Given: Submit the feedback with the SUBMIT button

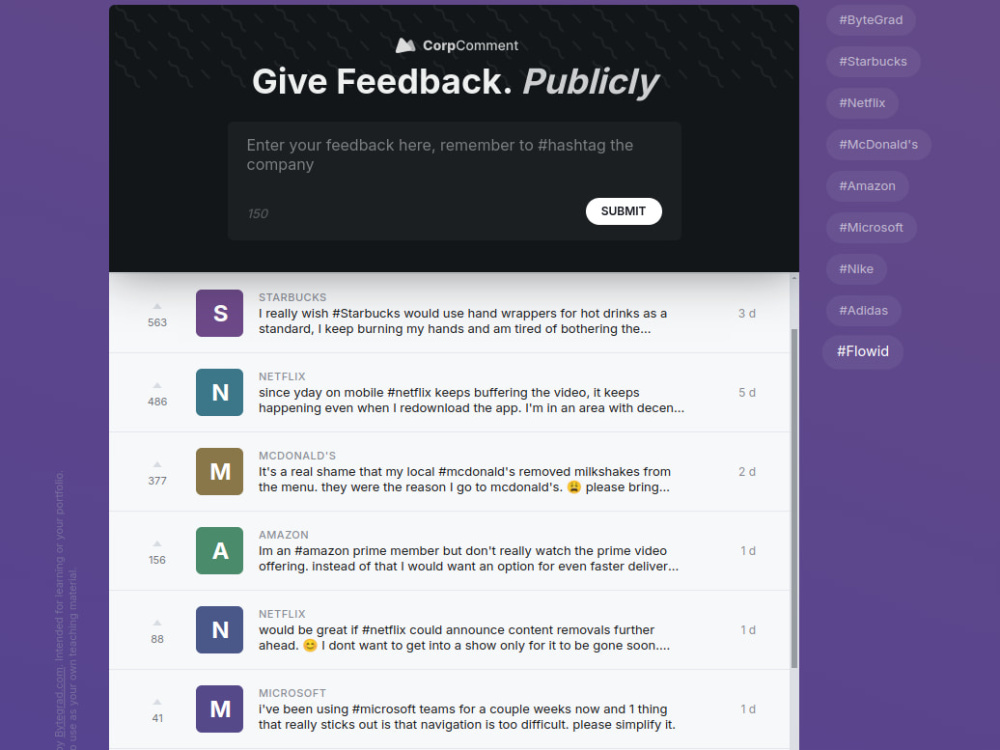Looking at the screenshot, I should [624, 211].
